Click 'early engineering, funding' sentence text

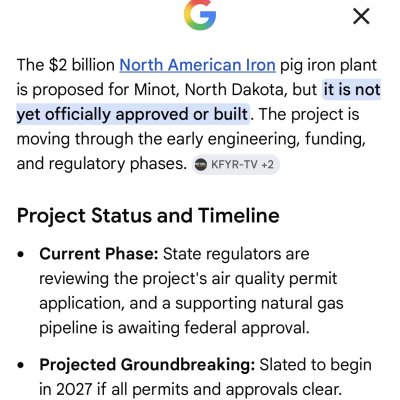click(x=266, y=139)
